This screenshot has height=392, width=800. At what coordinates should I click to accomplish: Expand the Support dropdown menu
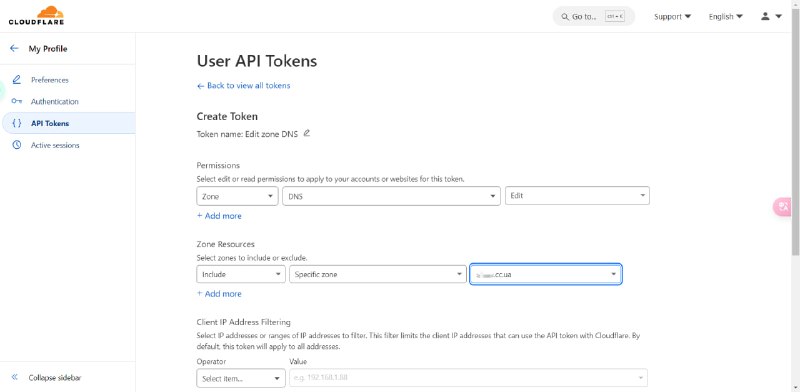tap(672, 16)
